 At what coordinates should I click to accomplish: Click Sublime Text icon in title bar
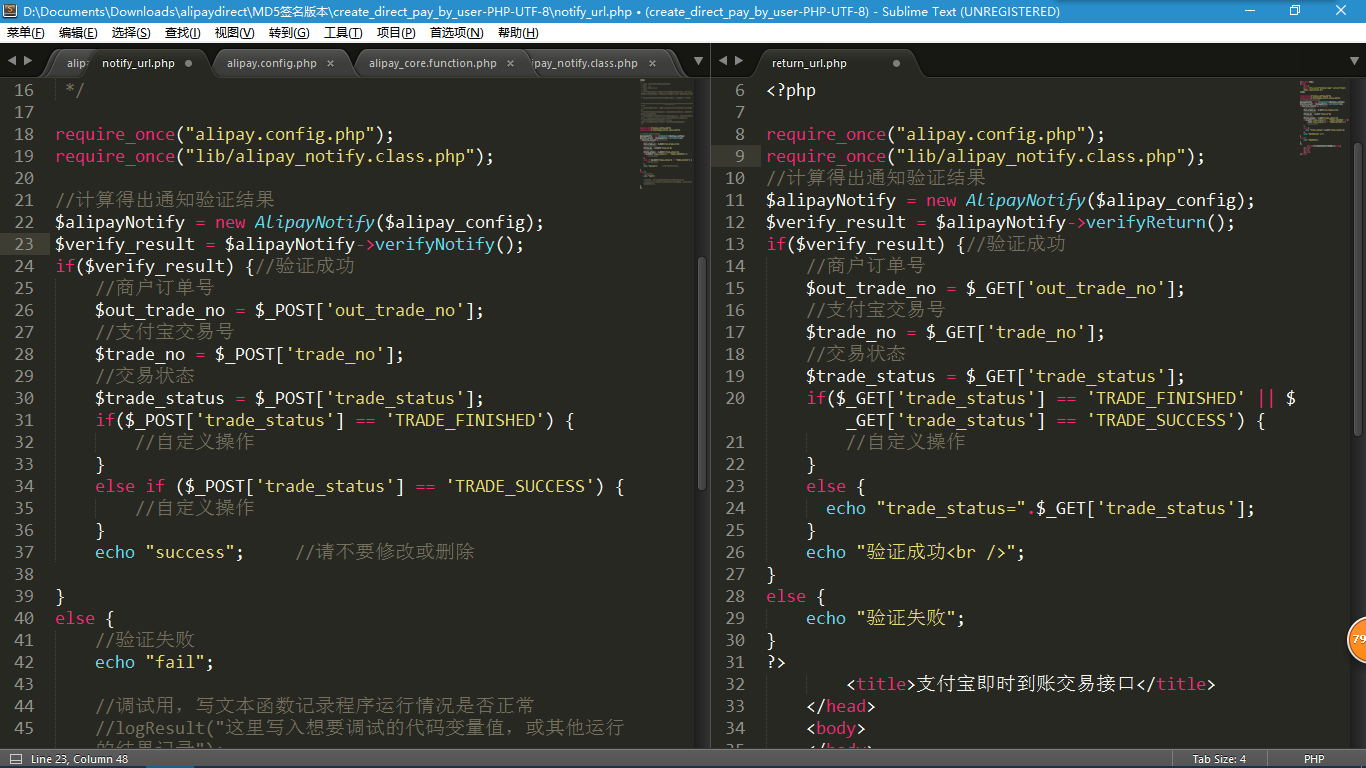click(x=11, y=11)
